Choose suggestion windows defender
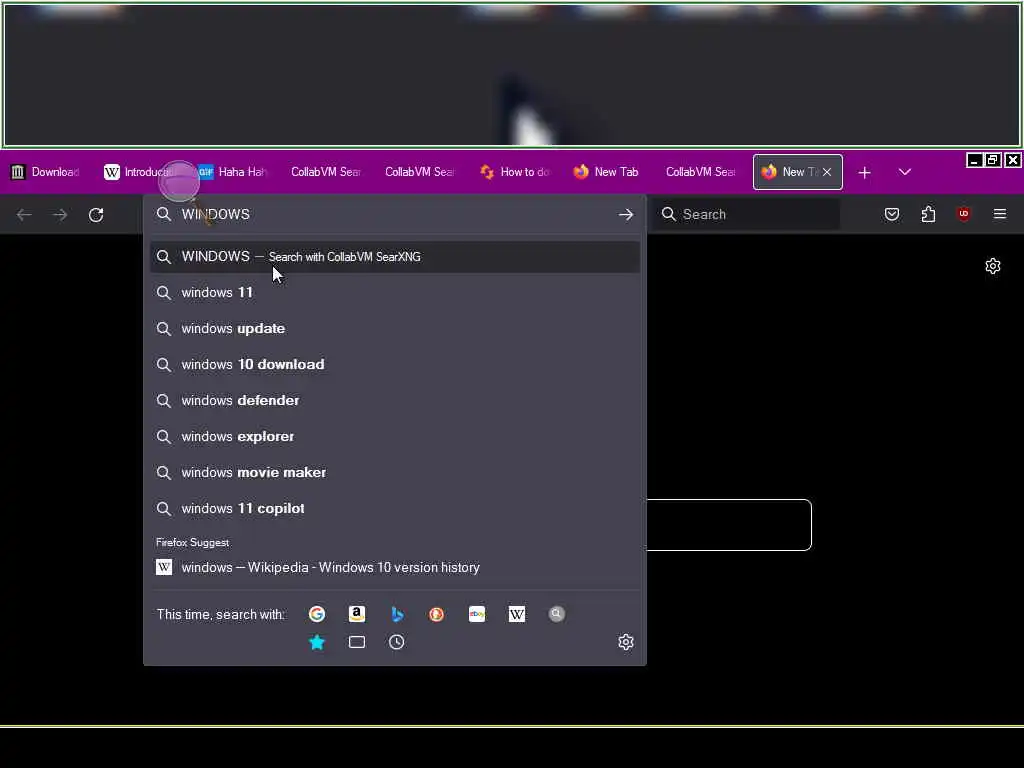The width and height of the screenshot is (1024, 768). point(394,400)
